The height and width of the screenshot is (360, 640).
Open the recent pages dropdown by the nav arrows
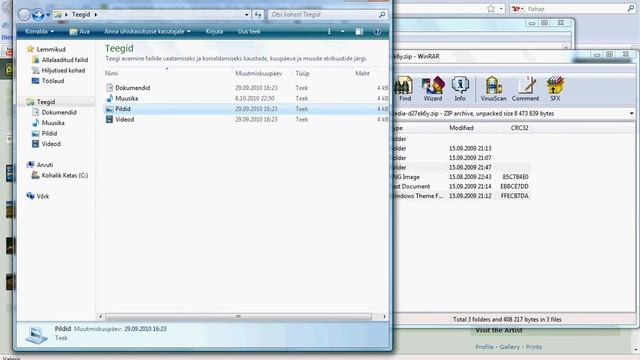tap(48, 15)
